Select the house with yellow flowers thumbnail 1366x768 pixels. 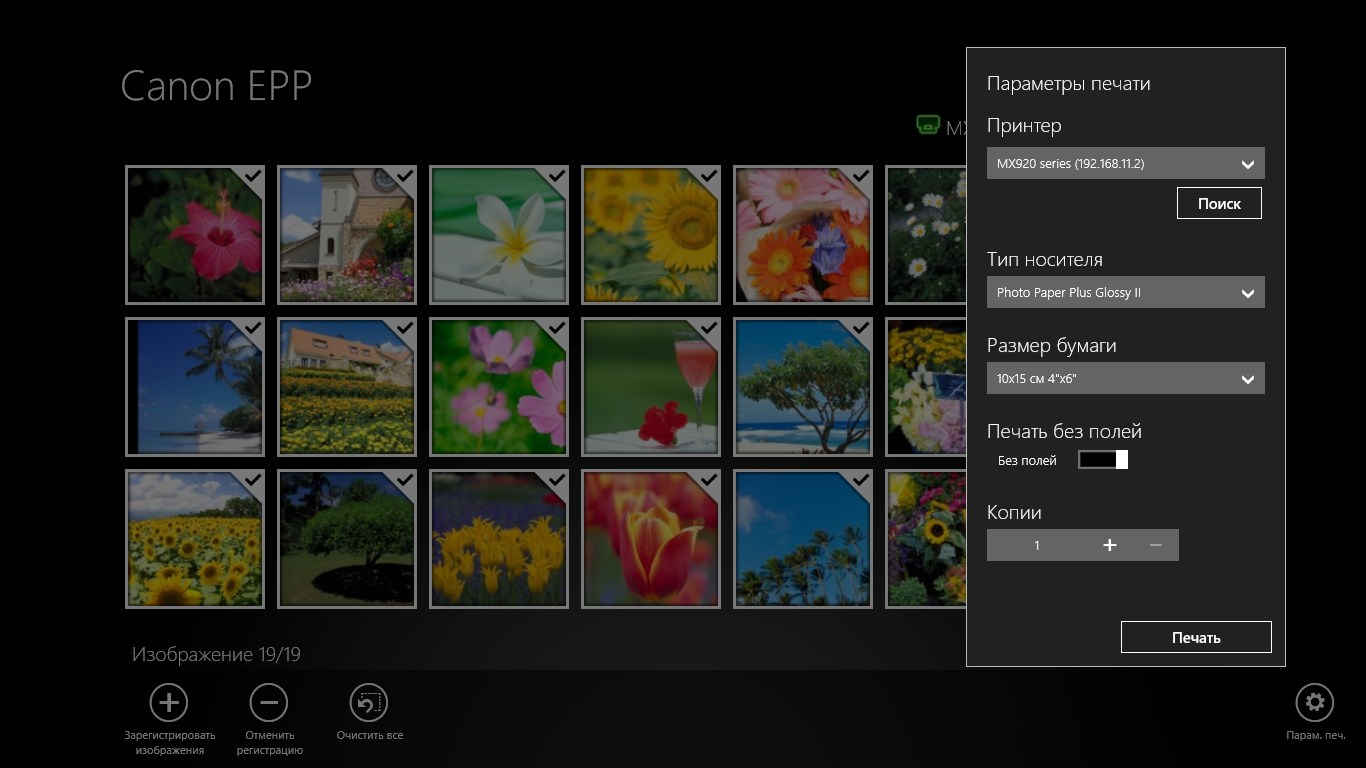point(347,387)
